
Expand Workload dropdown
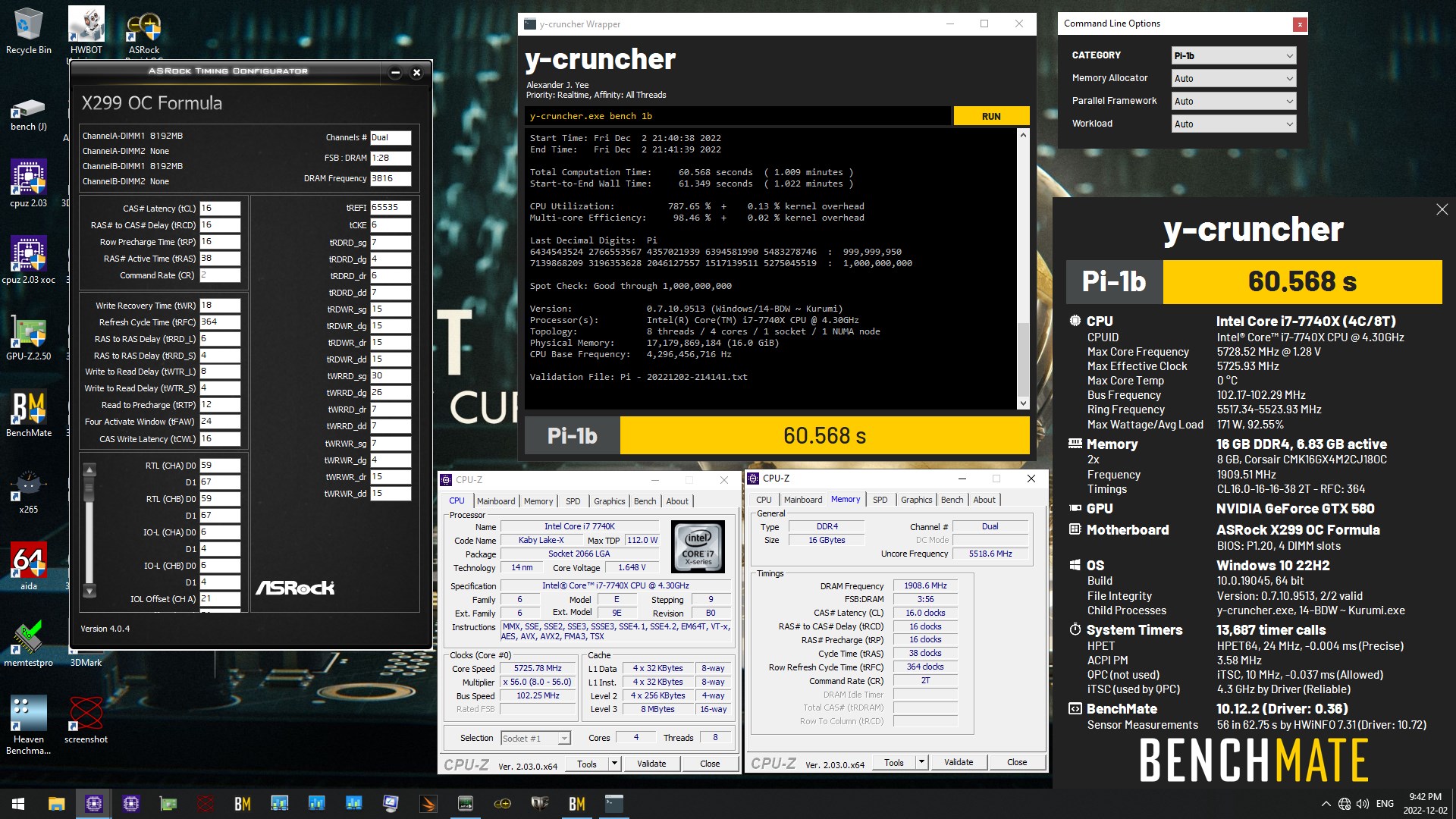coord(1234,124)
